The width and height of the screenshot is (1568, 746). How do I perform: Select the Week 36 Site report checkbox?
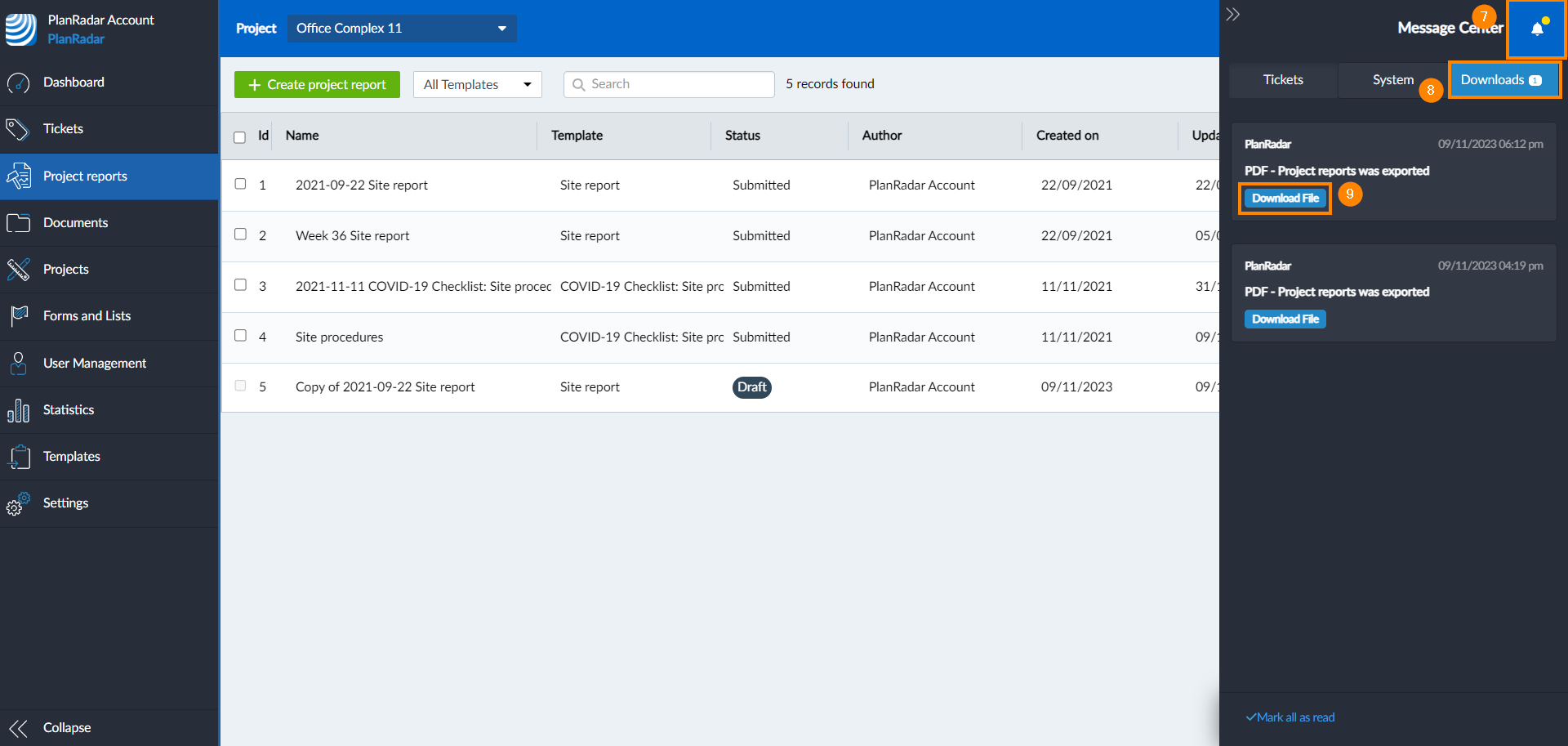[x=240, y=235]
